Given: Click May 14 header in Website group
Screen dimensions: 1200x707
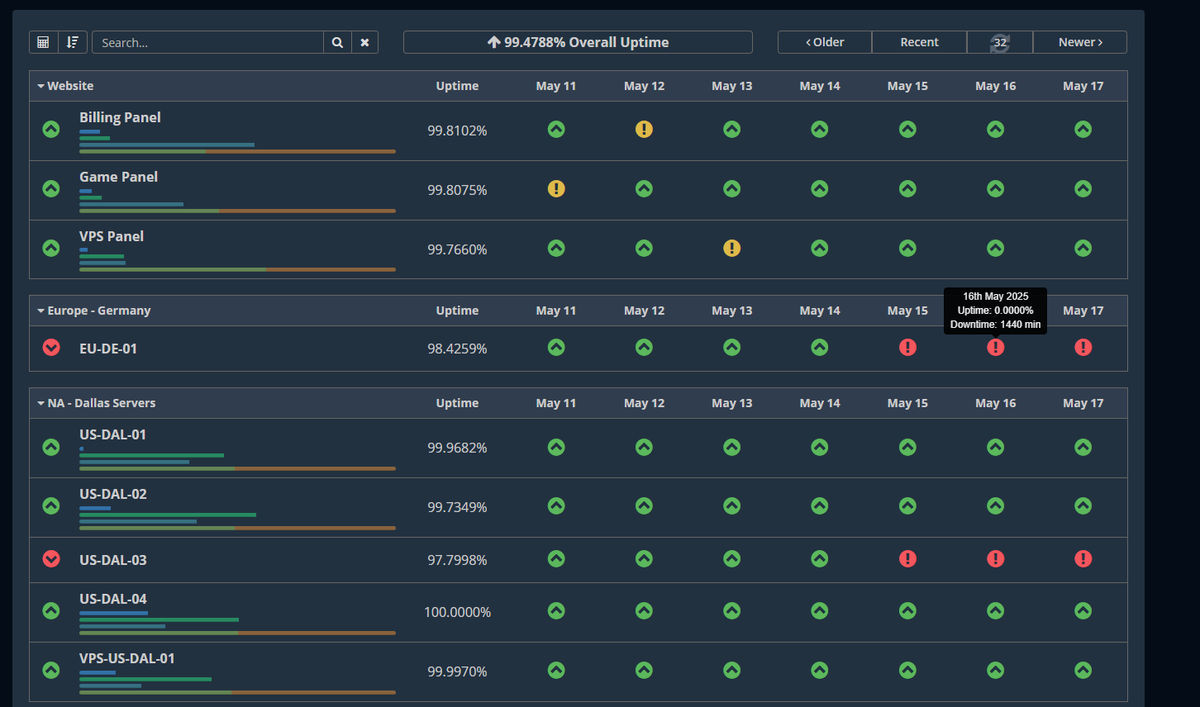Looking at the screenshot, I should point(819,86).
